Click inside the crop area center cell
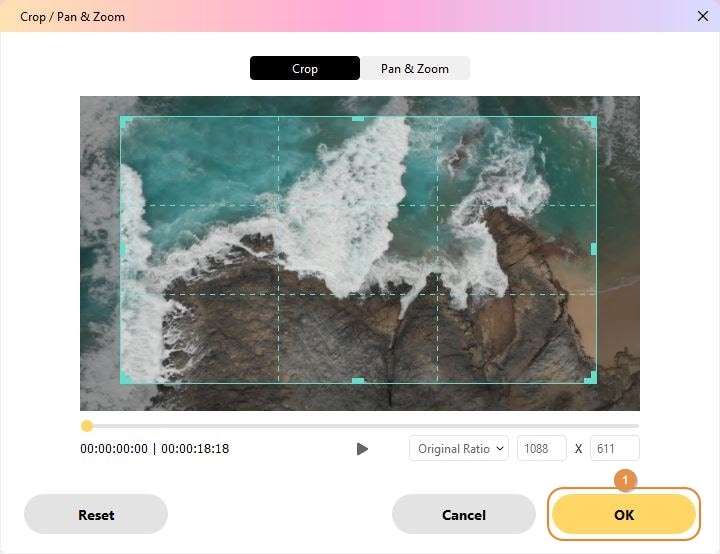 click(x=358, y=249)
